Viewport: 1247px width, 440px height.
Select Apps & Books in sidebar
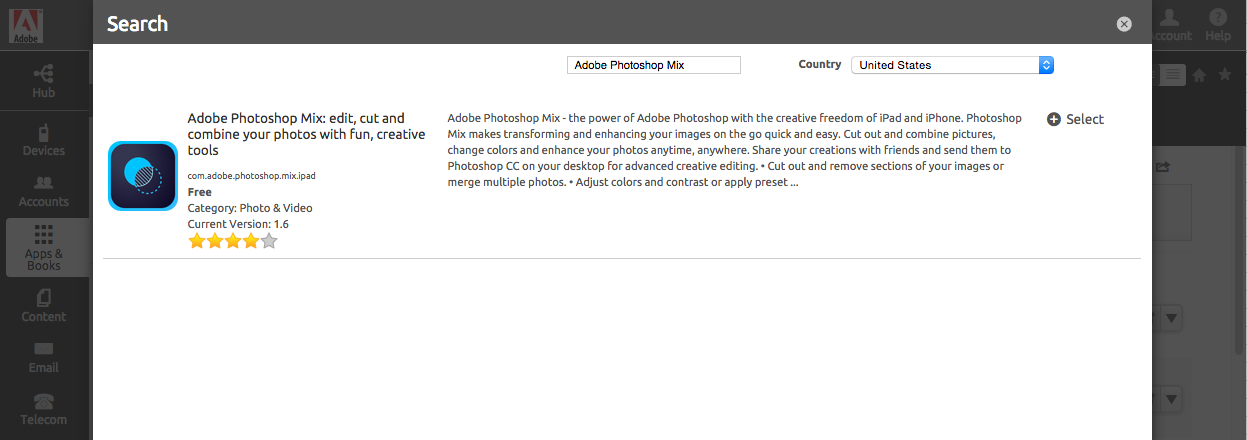43,247
